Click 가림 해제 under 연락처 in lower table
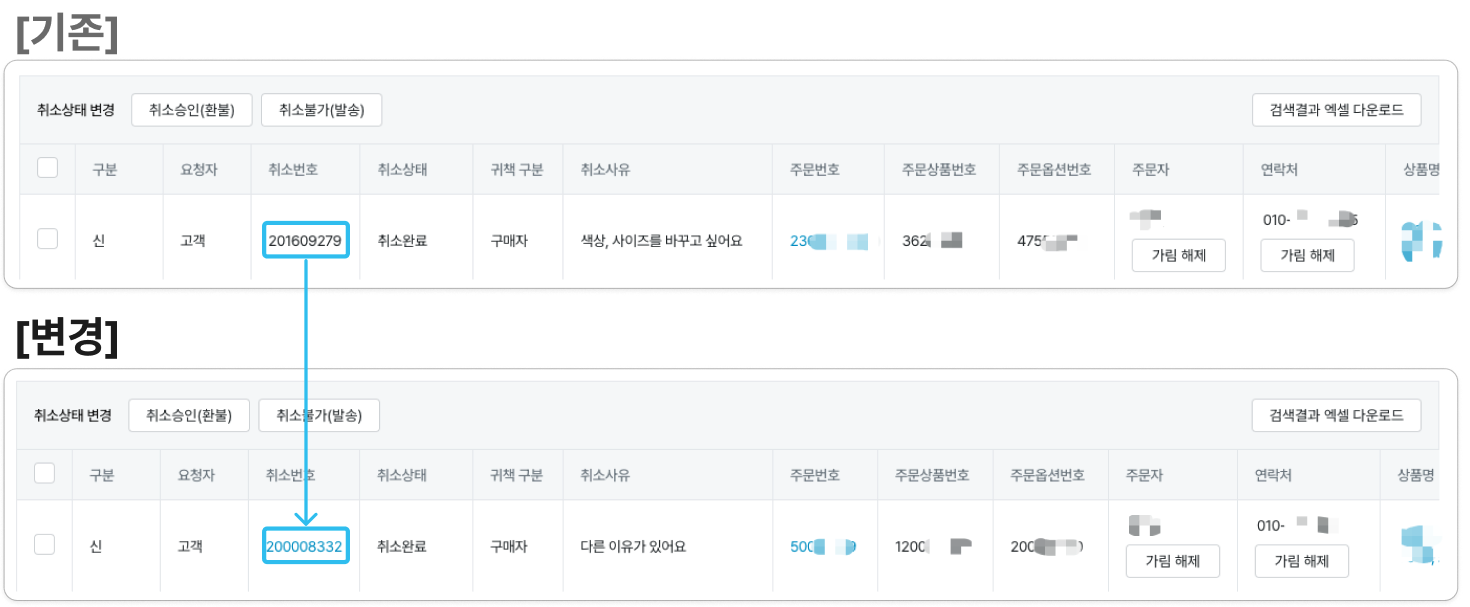The height and width of the screenshot is (607, 1470). coord(1302,561)
